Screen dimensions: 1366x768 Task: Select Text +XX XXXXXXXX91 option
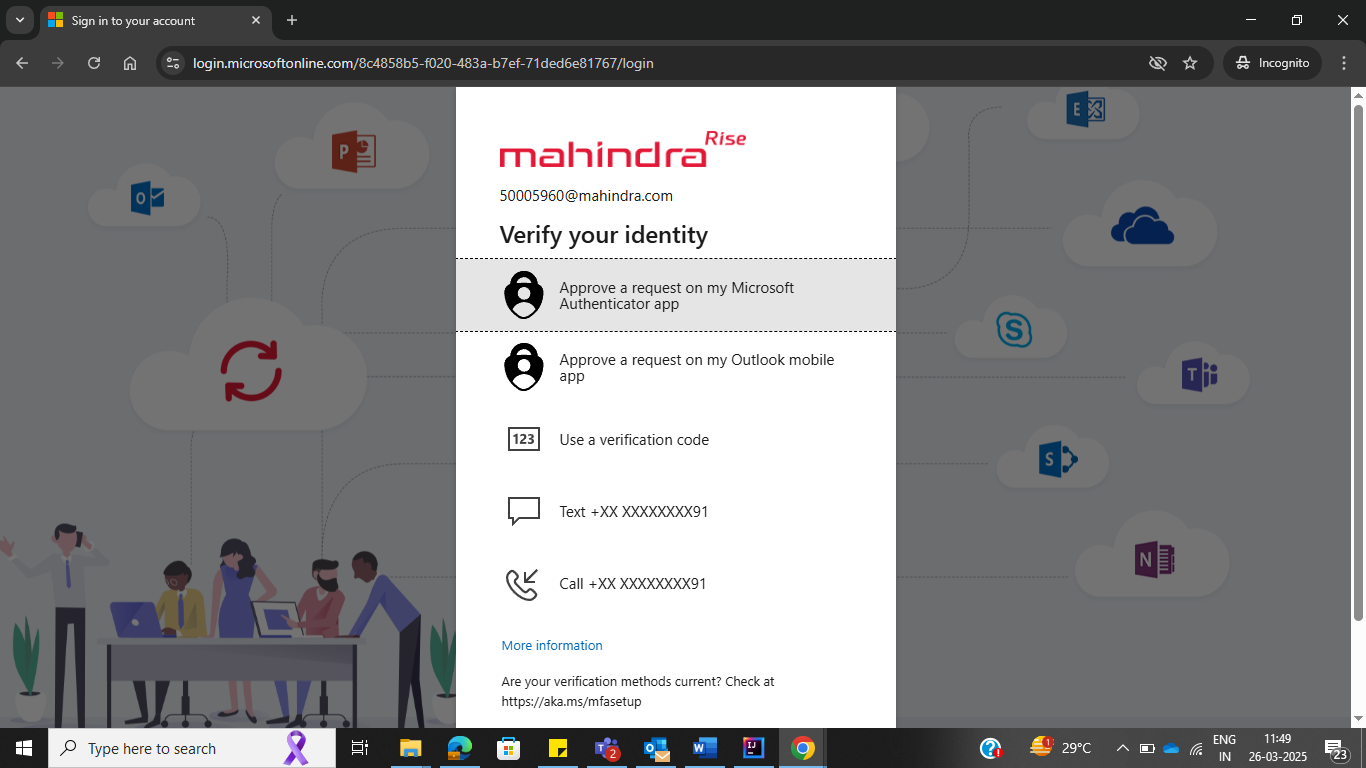click(x=676, y=511)
